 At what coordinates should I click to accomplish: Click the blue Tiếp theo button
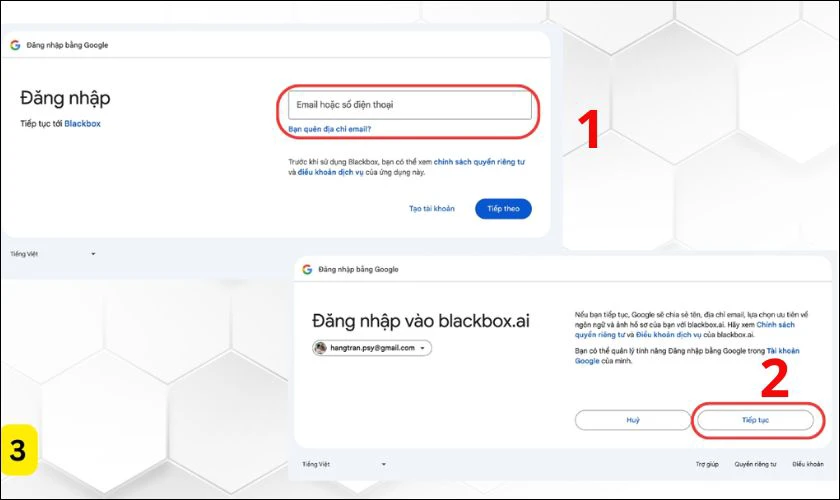click(503, 208)
